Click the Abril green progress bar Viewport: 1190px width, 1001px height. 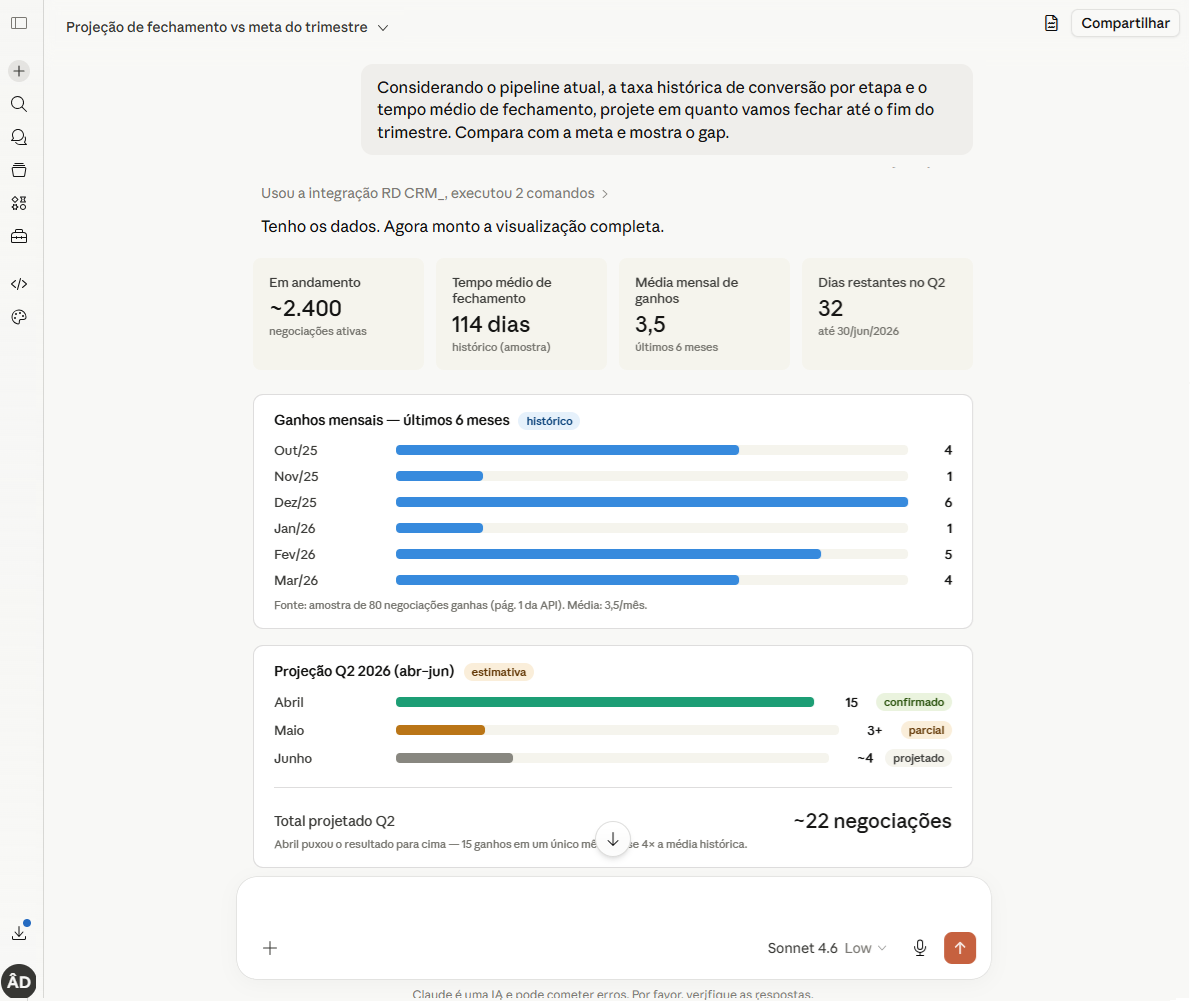[x=605, y=702]
